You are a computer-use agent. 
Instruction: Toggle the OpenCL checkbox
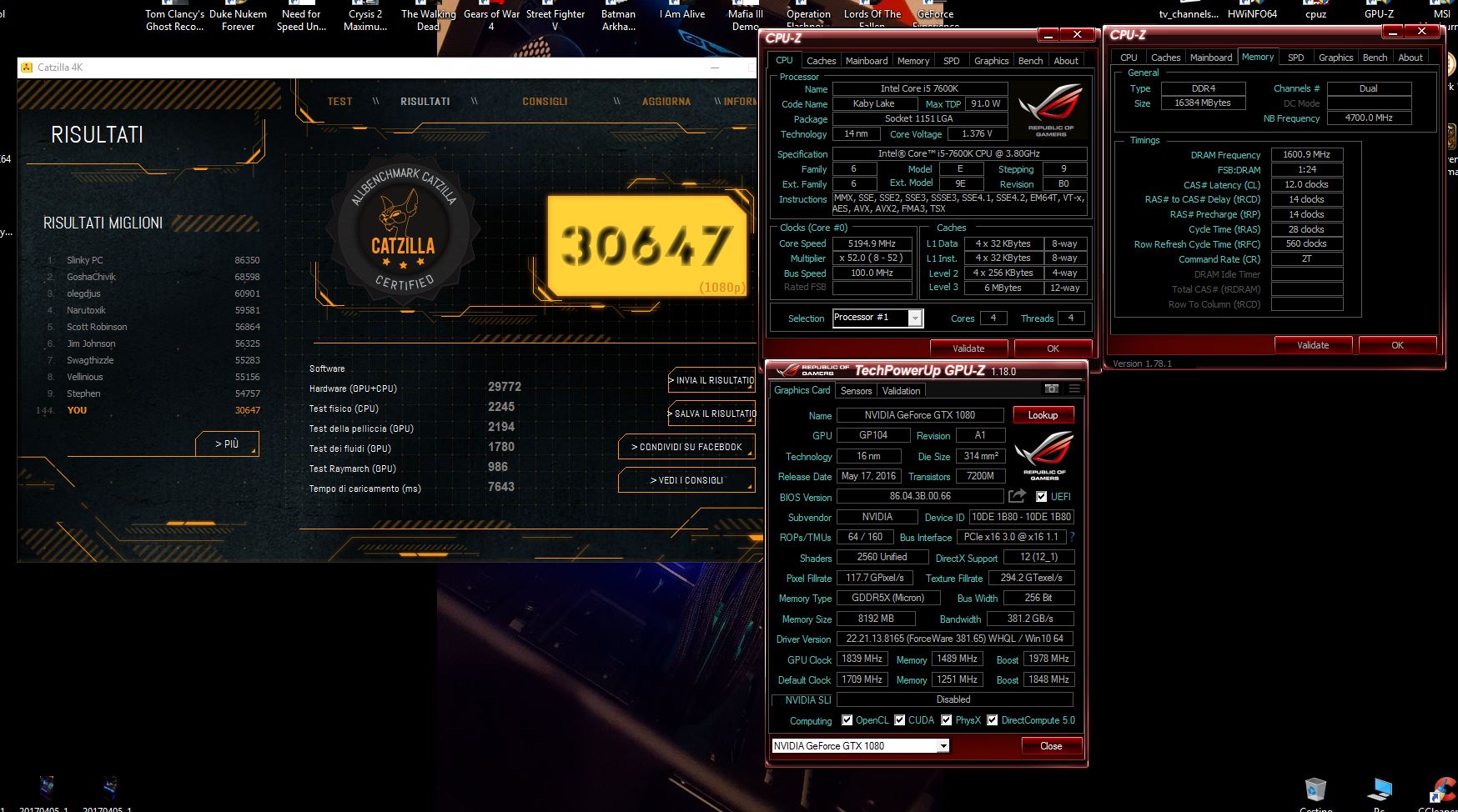tap(847, 720)
